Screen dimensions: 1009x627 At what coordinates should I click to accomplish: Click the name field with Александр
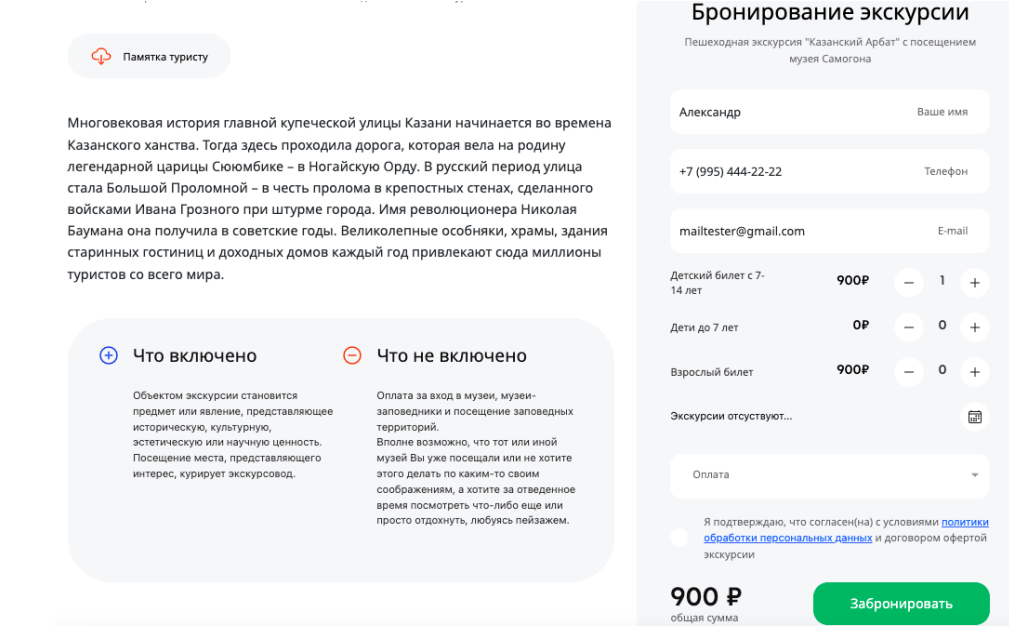790,112
